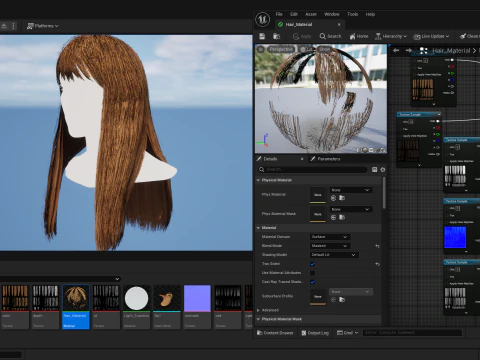Click the Details panel vertical scrollbar
The image size is (480, 360).
(x=384, y=193)
